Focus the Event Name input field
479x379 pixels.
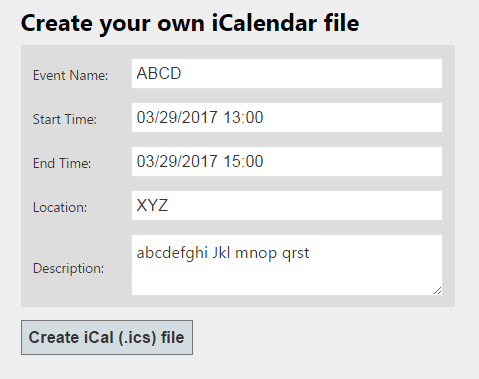click(x=287, y=73)
